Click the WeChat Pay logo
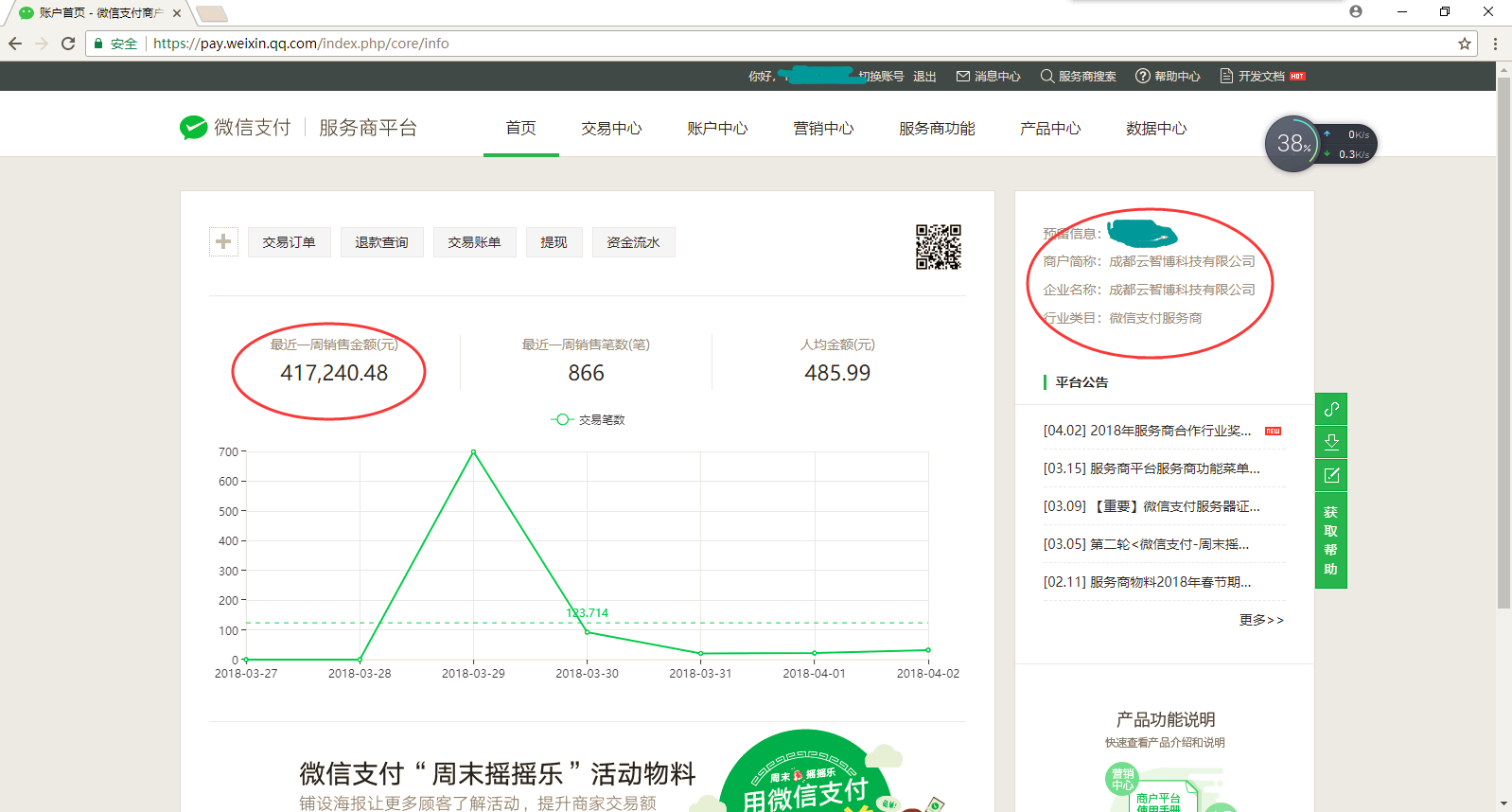Screen dimensions: 1512x812 coord(235,128)
